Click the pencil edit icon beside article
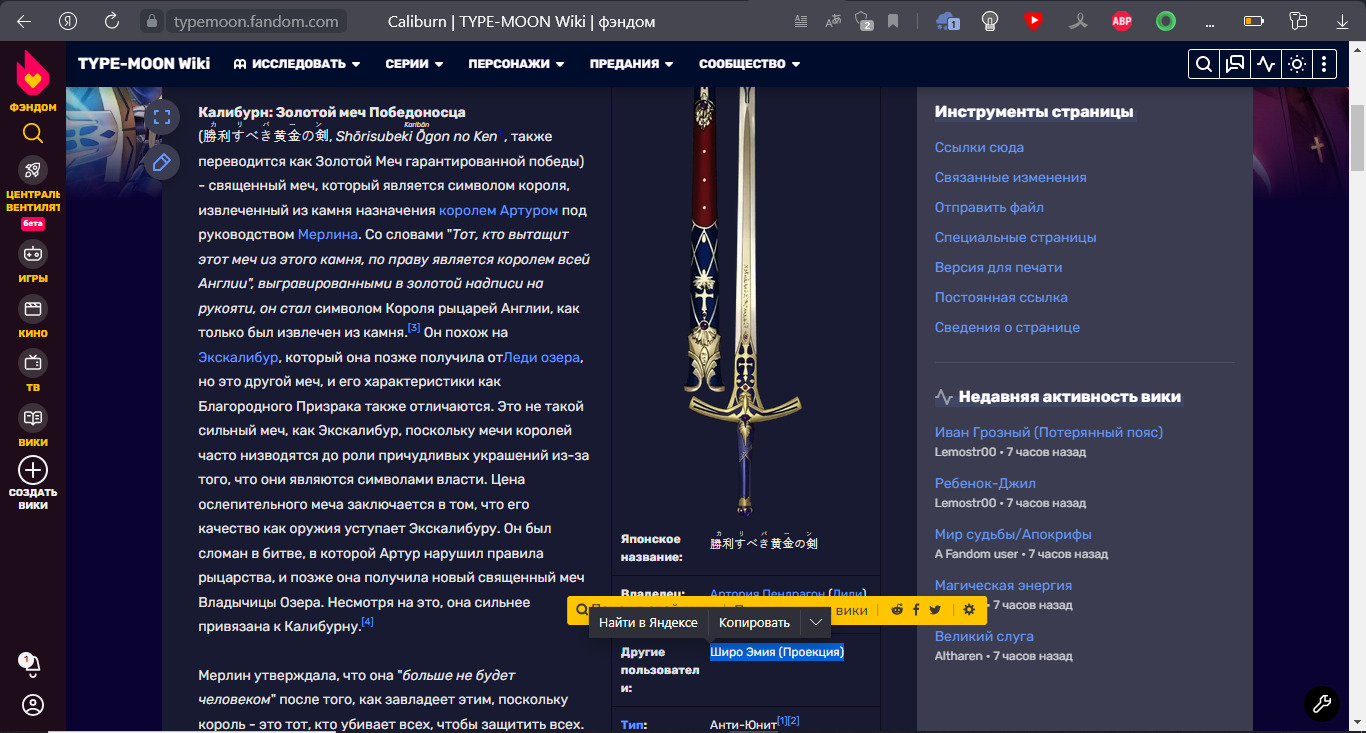The width and height of the screenshot is (1366, 733). (x=162, y=162)
